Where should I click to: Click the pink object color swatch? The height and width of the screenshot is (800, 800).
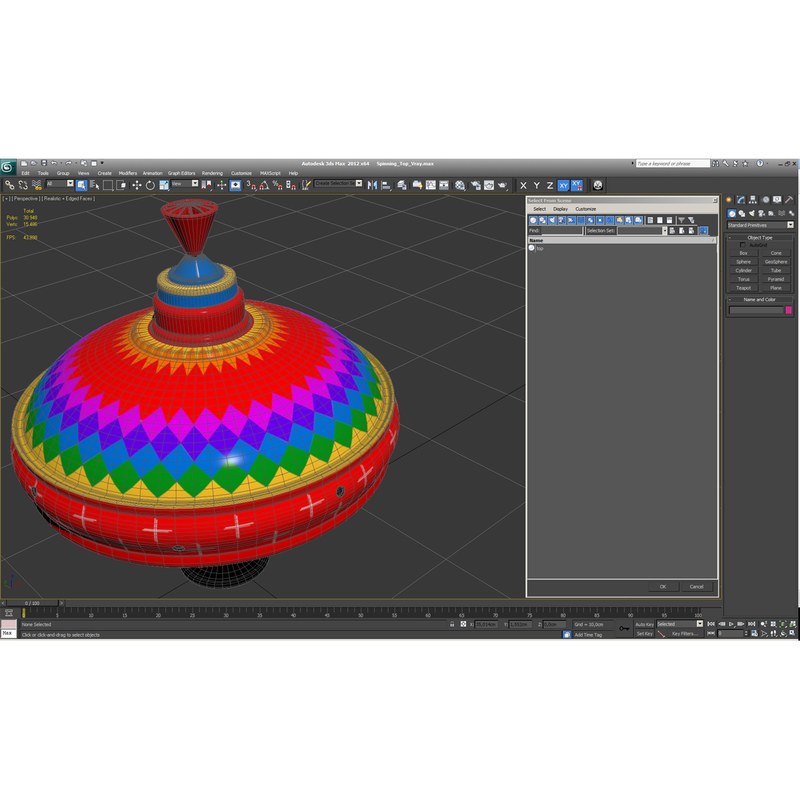pos(789,309)
